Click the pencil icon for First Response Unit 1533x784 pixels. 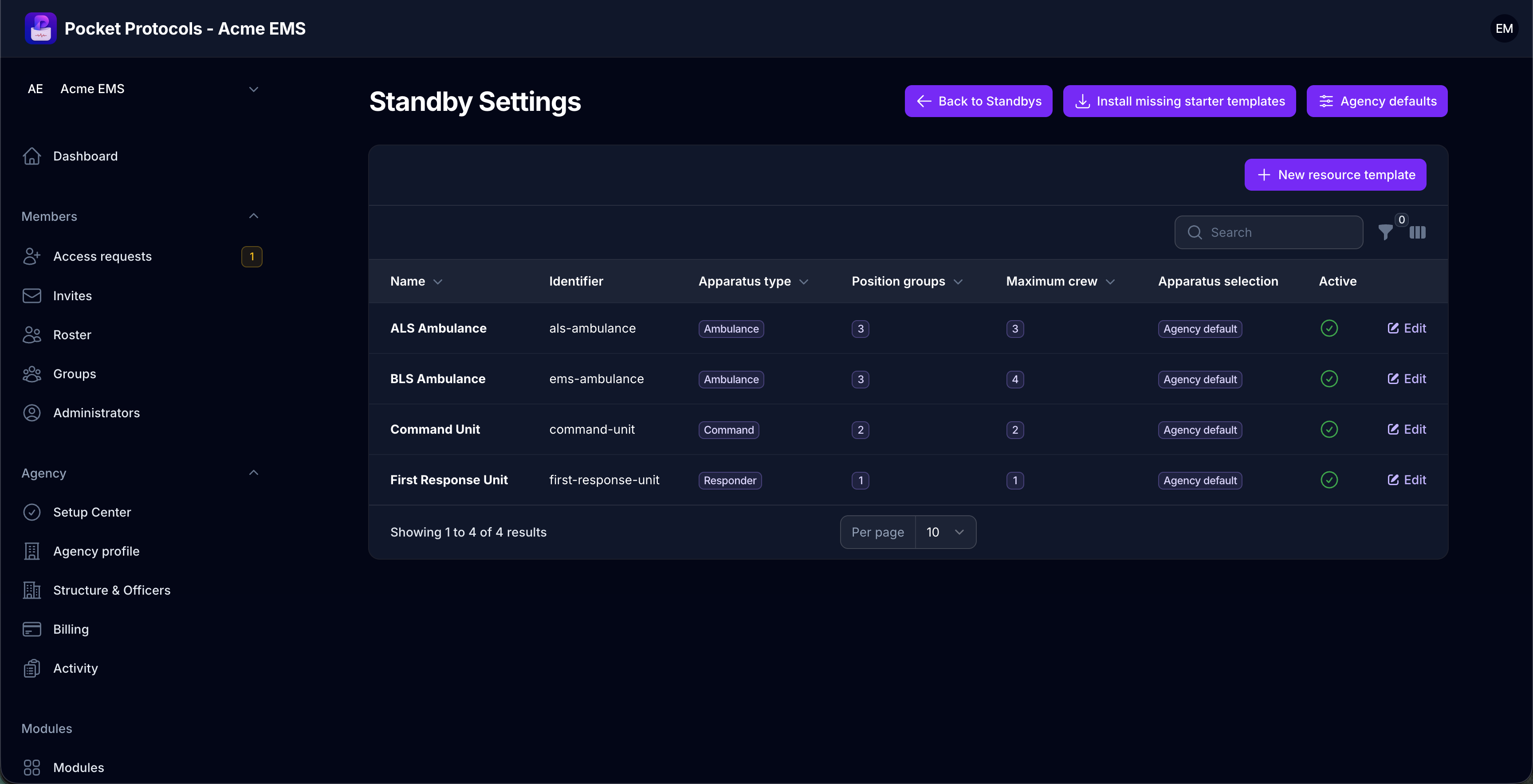click(1392, 480)
